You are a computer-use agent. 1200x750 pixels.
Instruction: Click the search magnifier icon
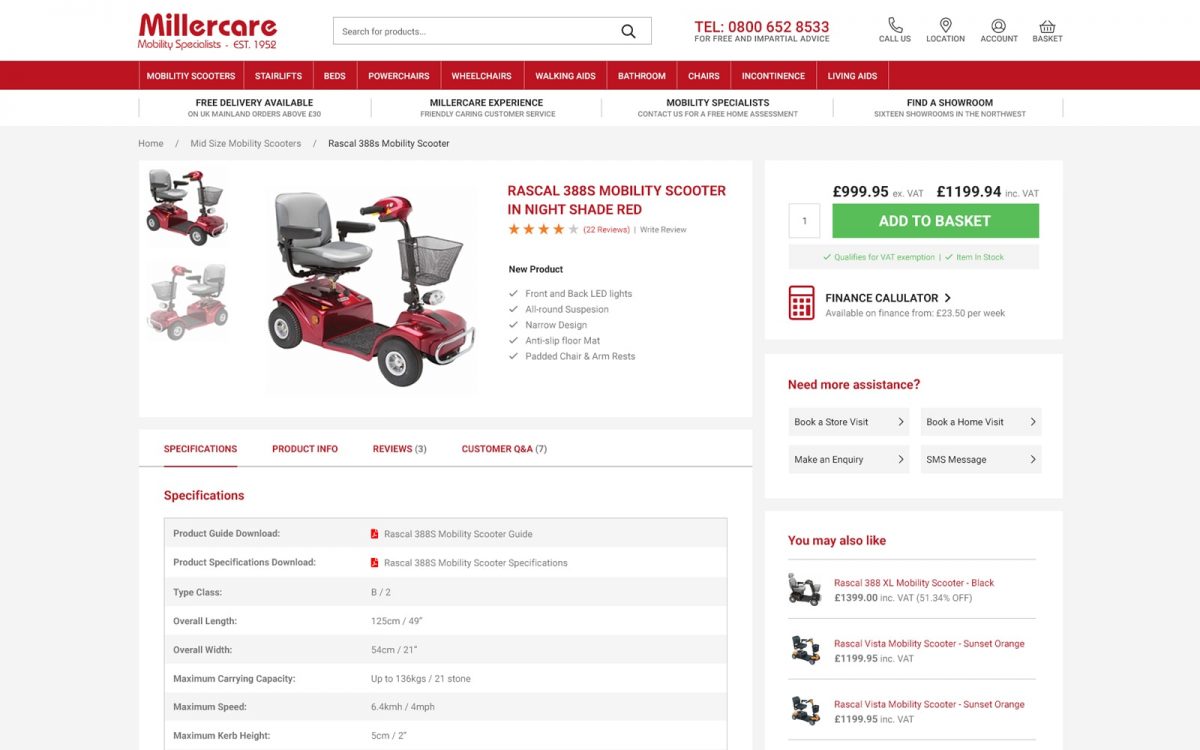[x=628, y=31]
